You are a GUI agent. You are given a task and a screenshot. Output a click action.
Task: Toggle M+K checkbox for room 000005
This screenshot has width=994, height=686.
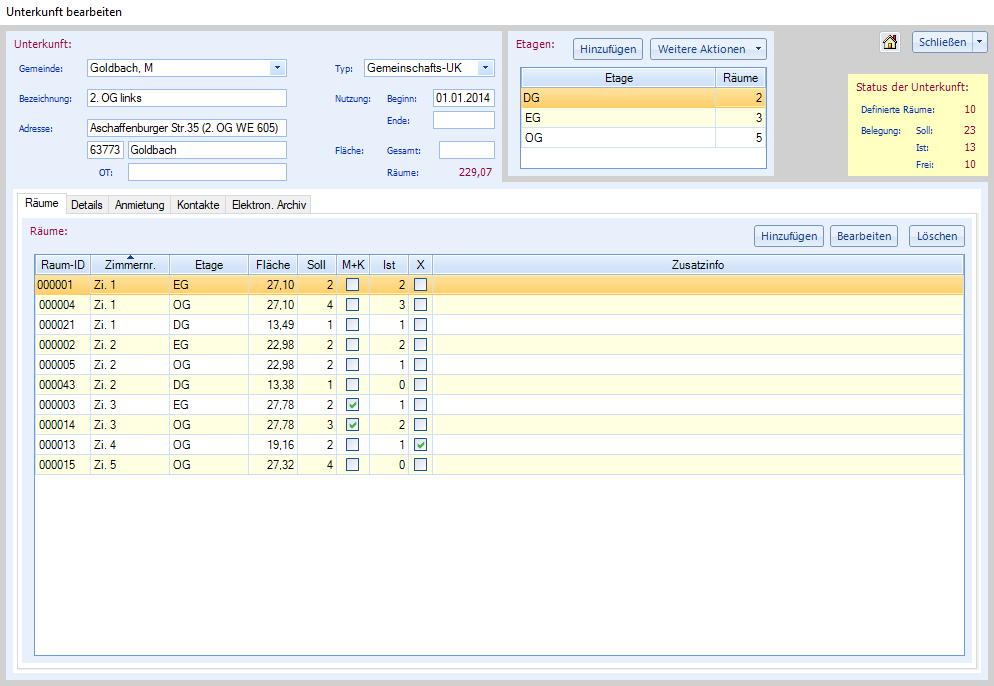(352, 365)
